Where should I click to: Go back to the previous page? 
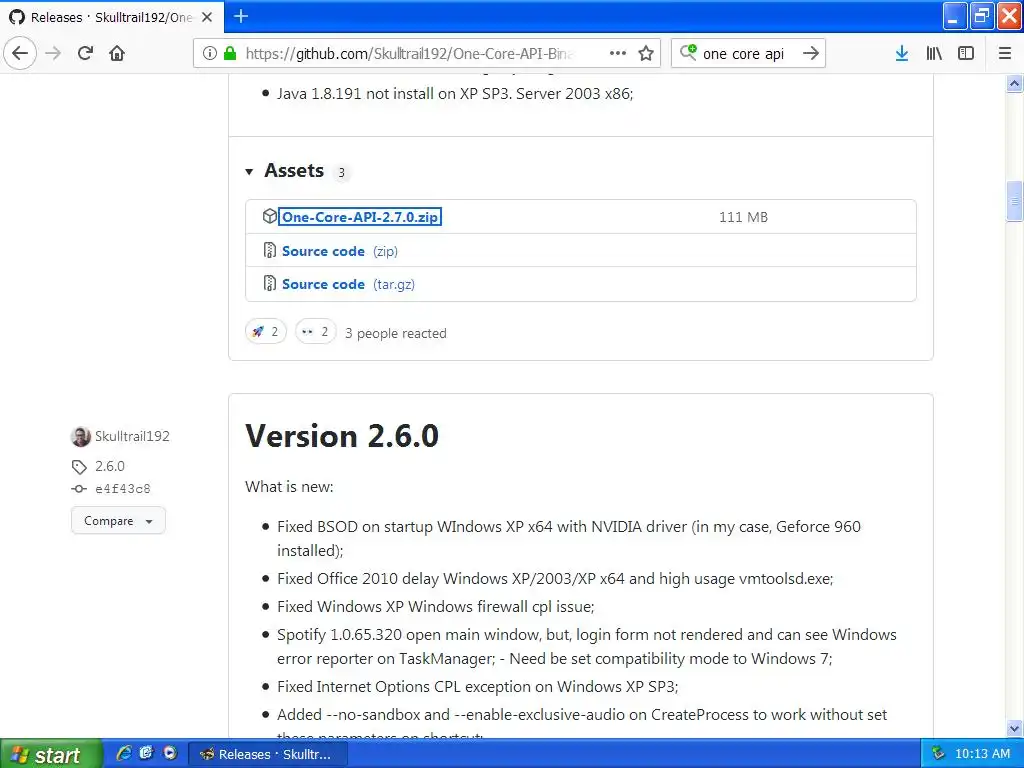coord(20,53)
